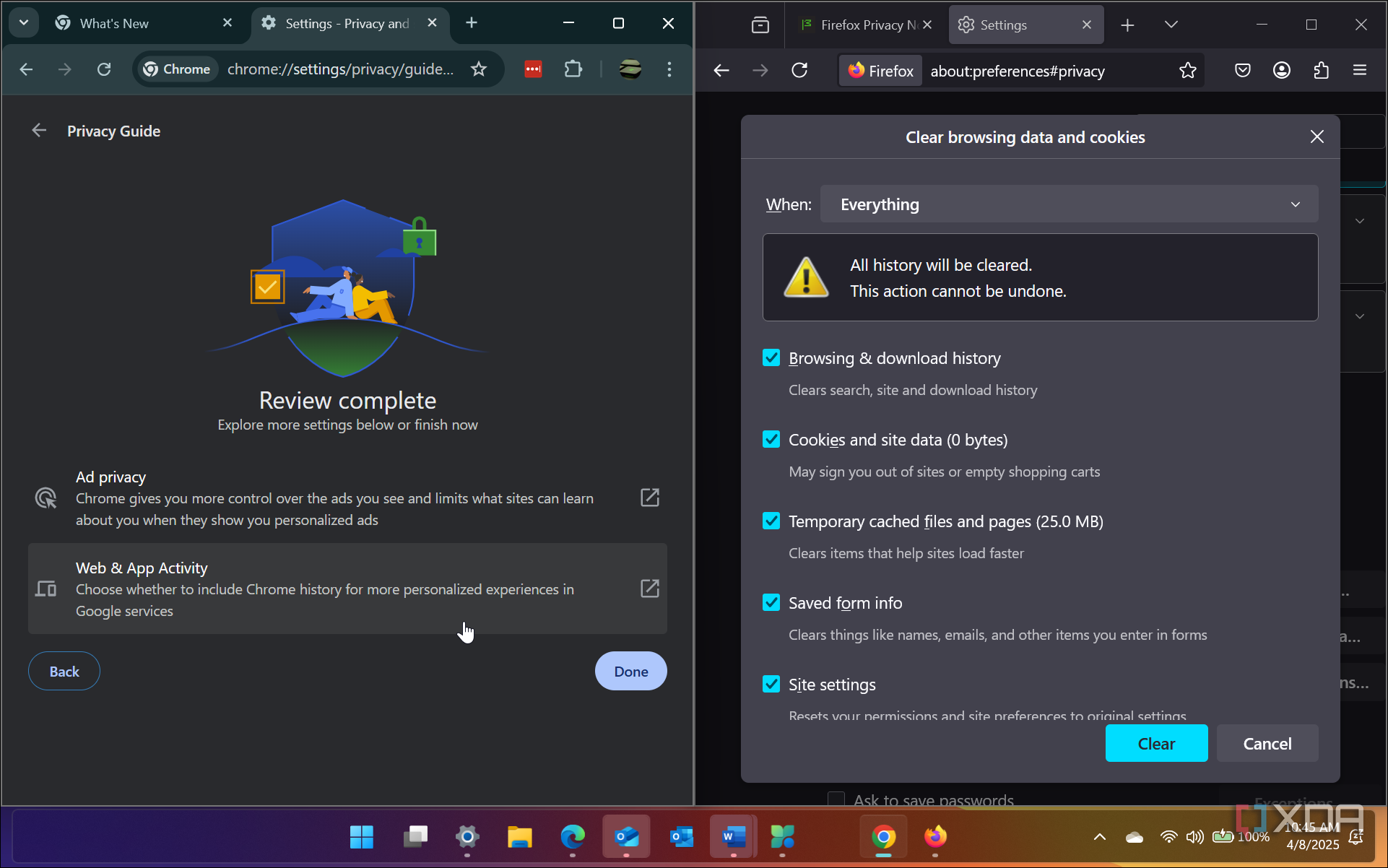Bookmark the Chrome page with the star icon
Image resolution: width=1388 pixels, height=868 pixels.
tap(478, 69)
